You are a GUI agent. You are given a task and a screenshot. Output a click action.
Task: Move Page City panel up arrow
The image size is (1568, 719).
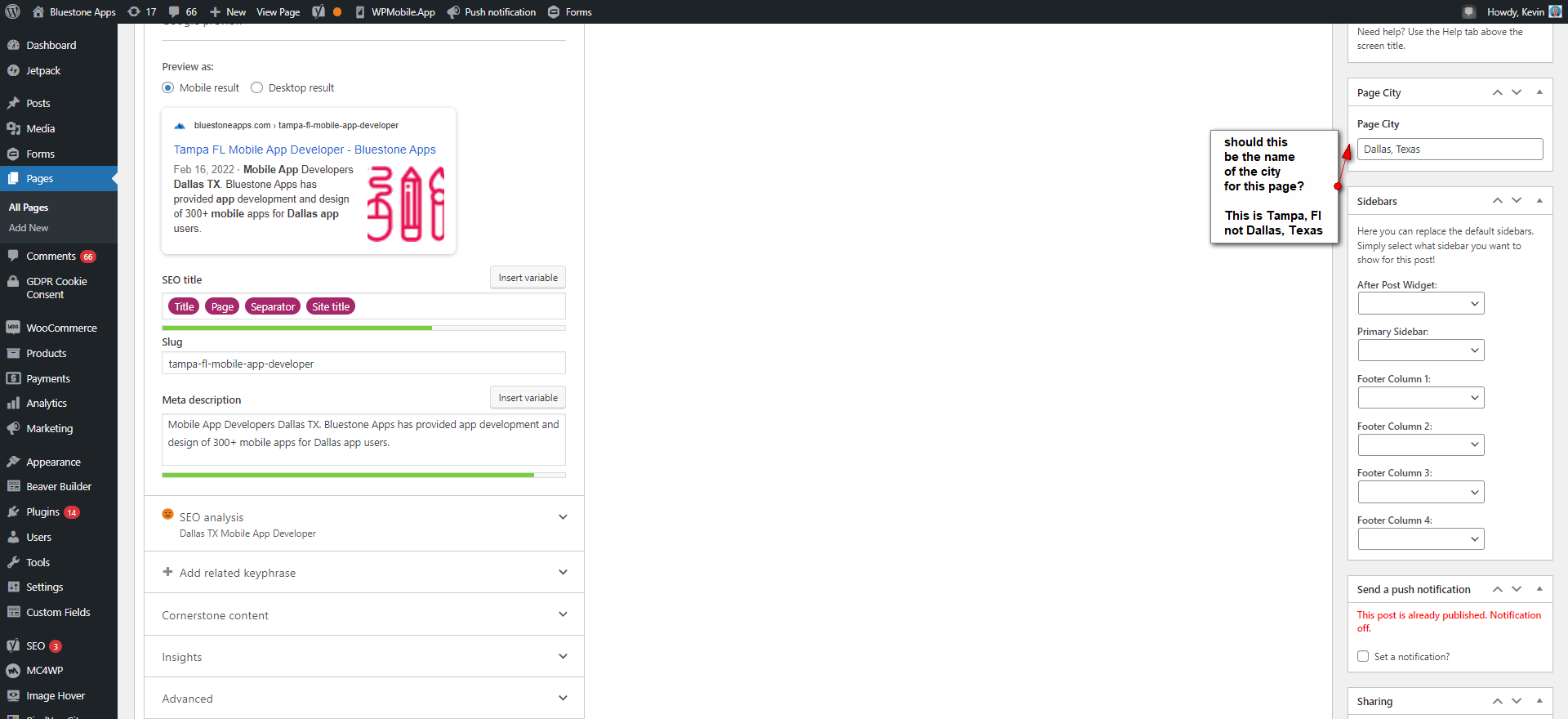1498,92
